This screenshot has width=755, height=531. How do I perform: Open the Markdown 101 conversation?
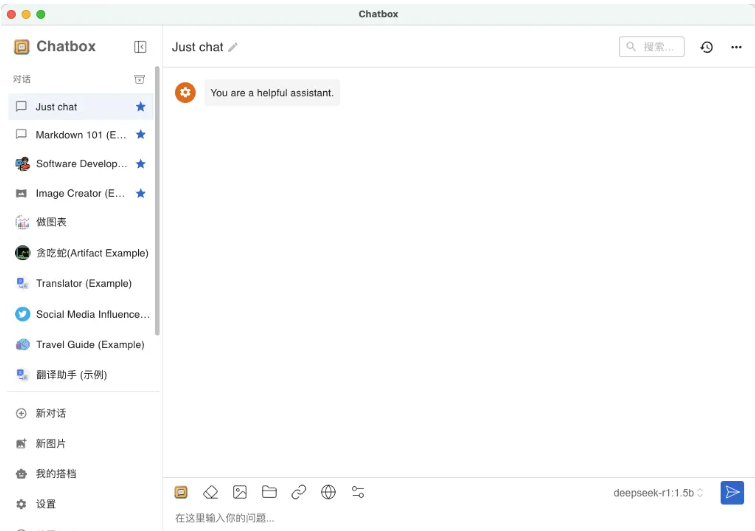pyautogui.click(x=81, y=135)
